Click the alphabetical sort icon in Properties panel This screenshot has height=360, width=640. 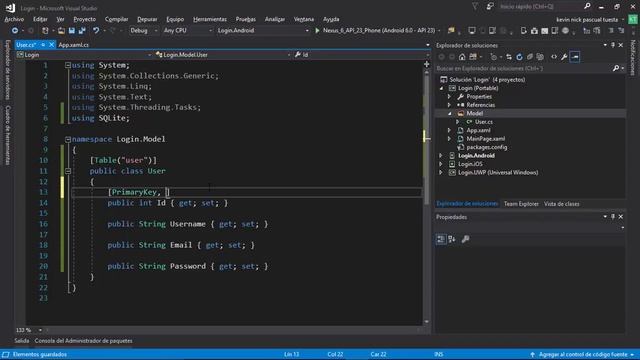tap(452, 239)
